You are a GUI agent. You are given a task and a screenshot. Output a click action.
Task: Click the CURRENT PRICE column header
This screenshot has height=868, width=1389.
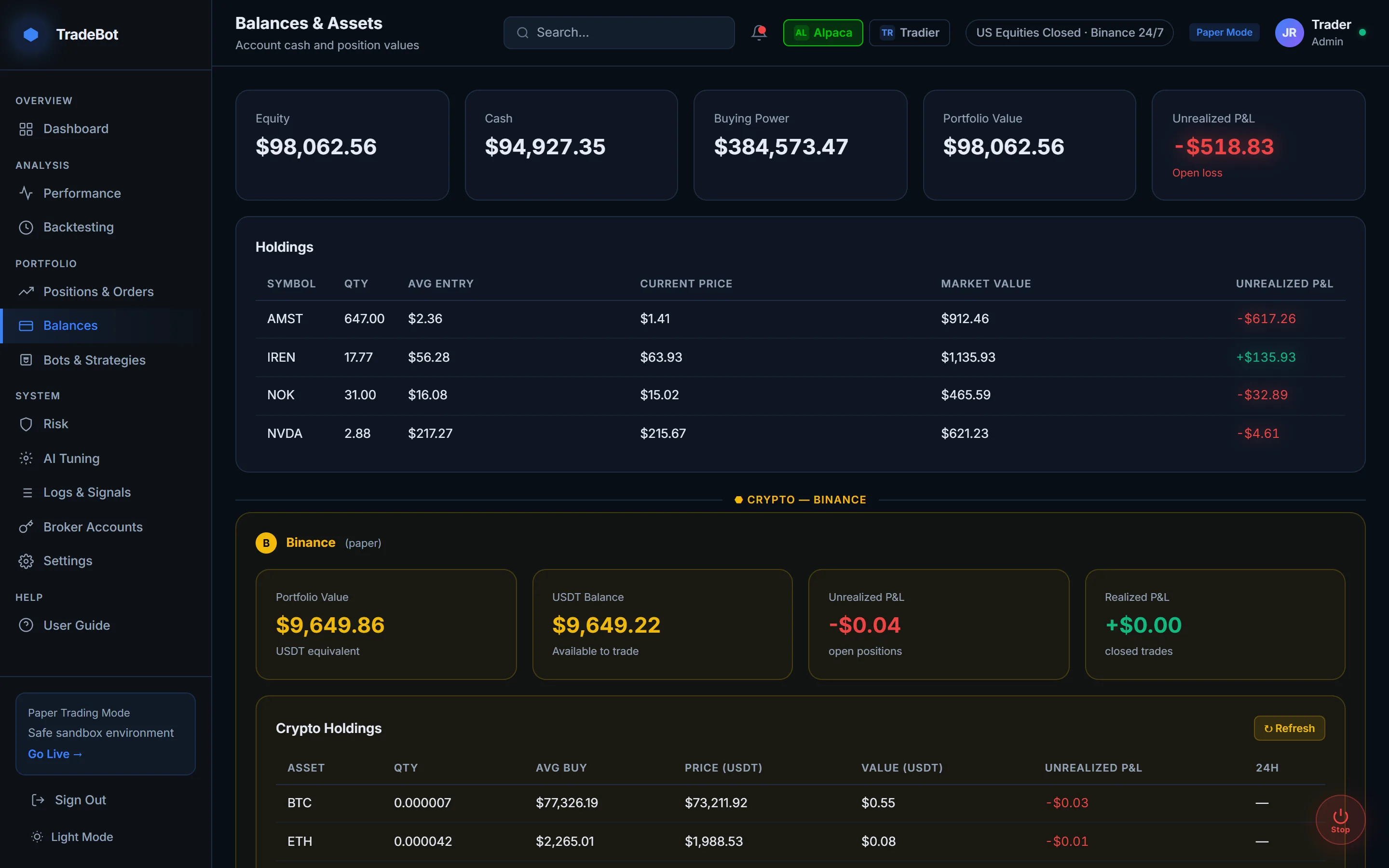click(686, 284)
